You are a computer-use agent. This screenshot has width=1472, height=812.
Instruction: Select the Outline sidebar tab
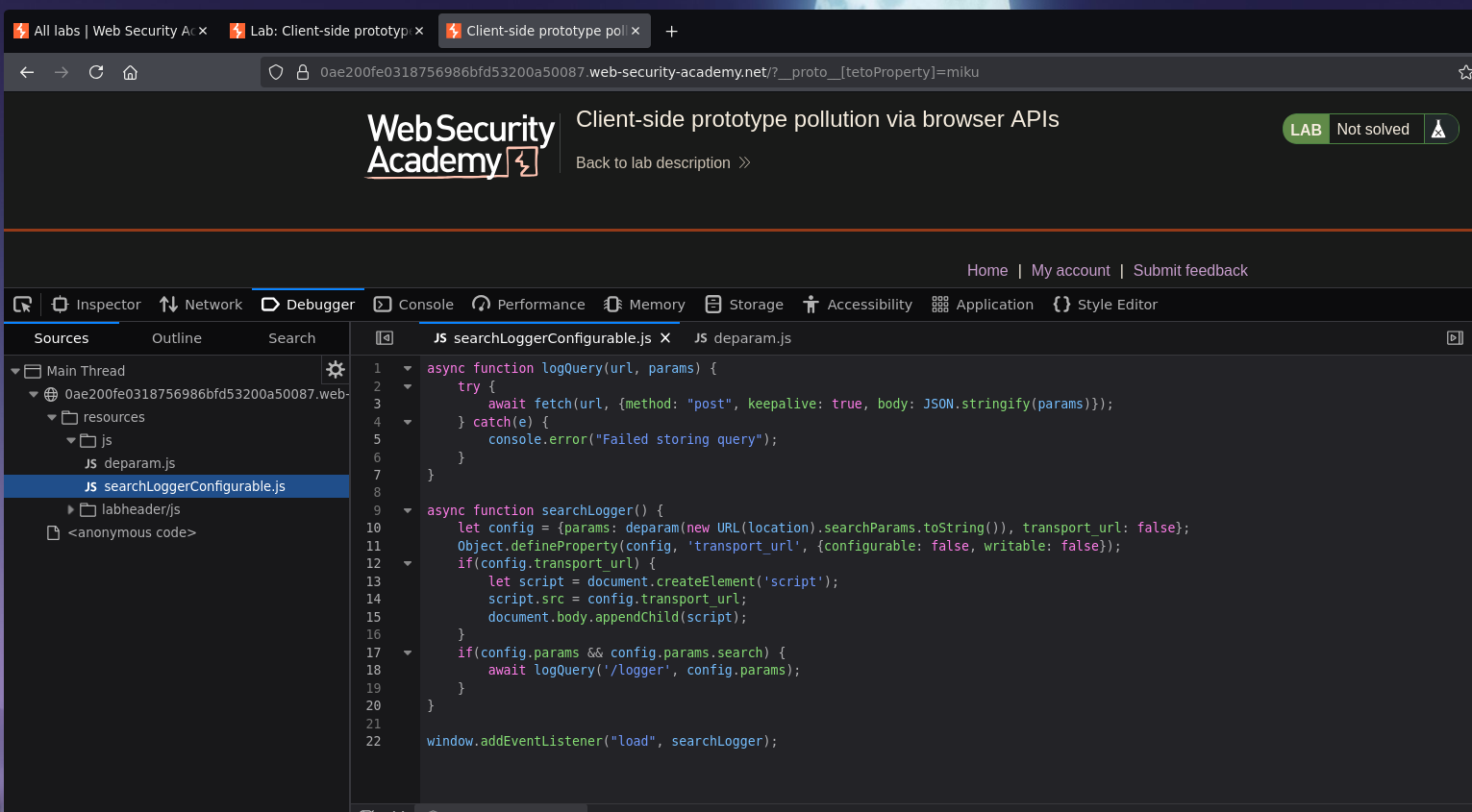[177, 338]
